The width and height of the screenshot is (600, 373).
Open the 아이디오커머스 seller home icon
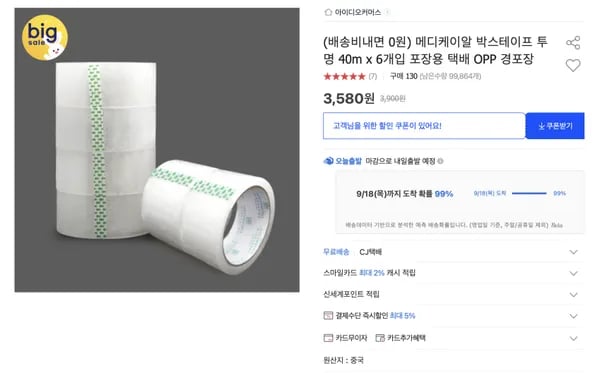[328, 12]
